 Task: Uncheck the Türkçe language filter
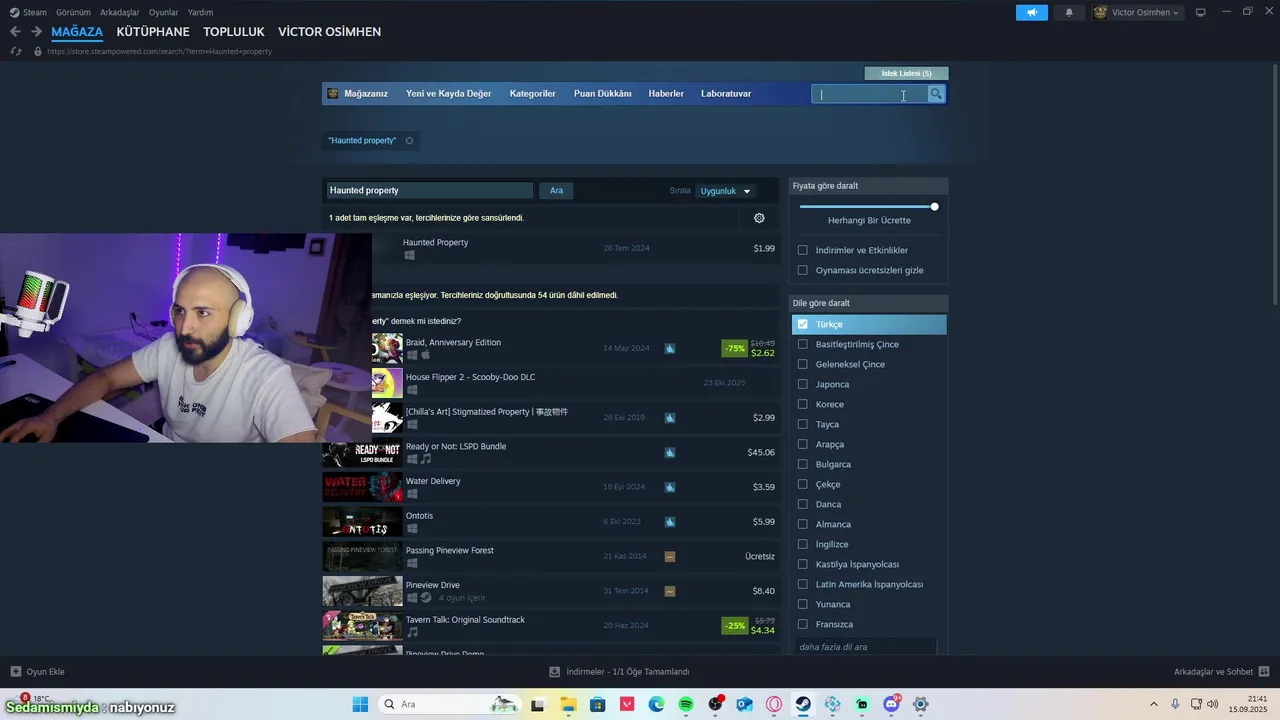click(802, 324)
